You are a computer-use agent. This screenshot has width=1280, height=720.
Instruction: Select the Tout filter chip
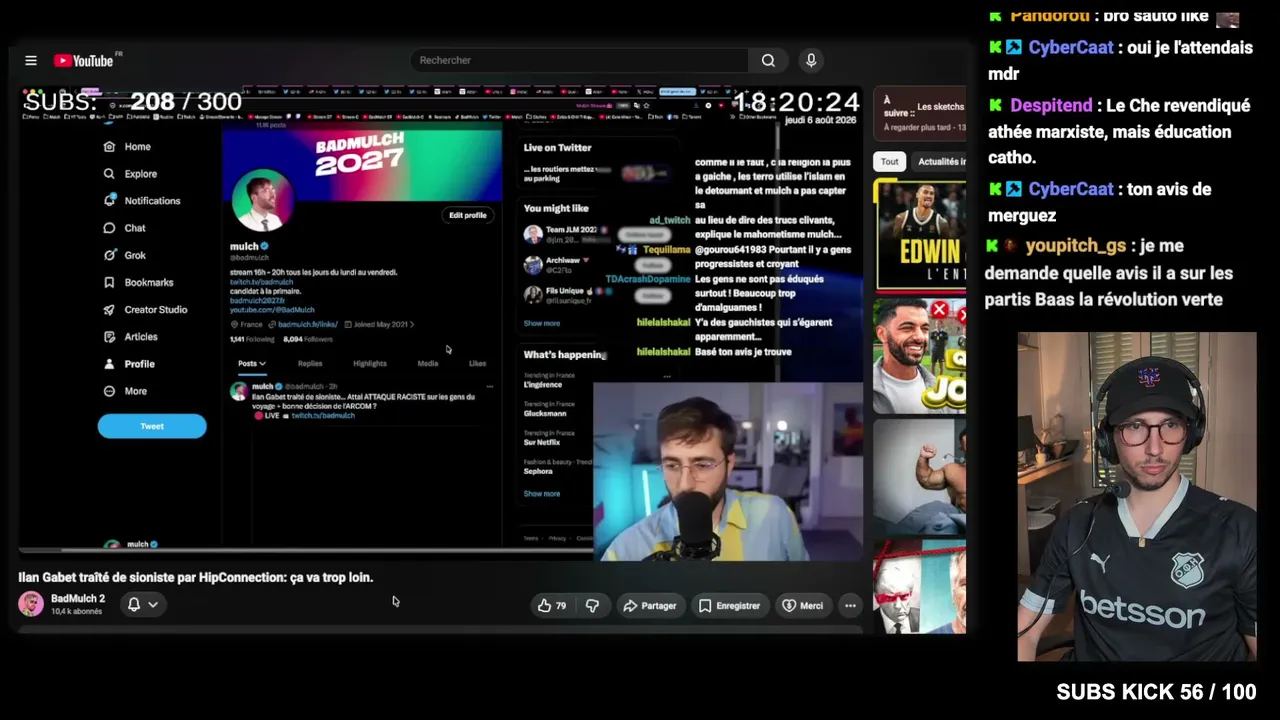(889, 161)
